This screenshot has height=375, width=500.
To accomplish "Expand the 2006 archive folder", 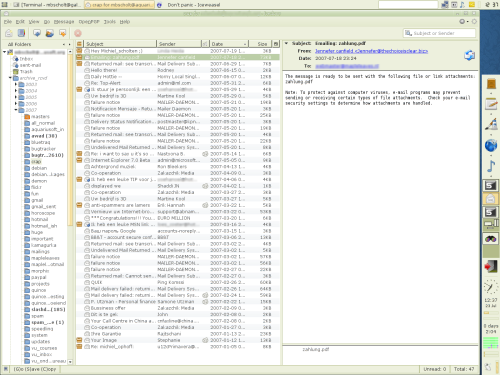I will [16, 104].
